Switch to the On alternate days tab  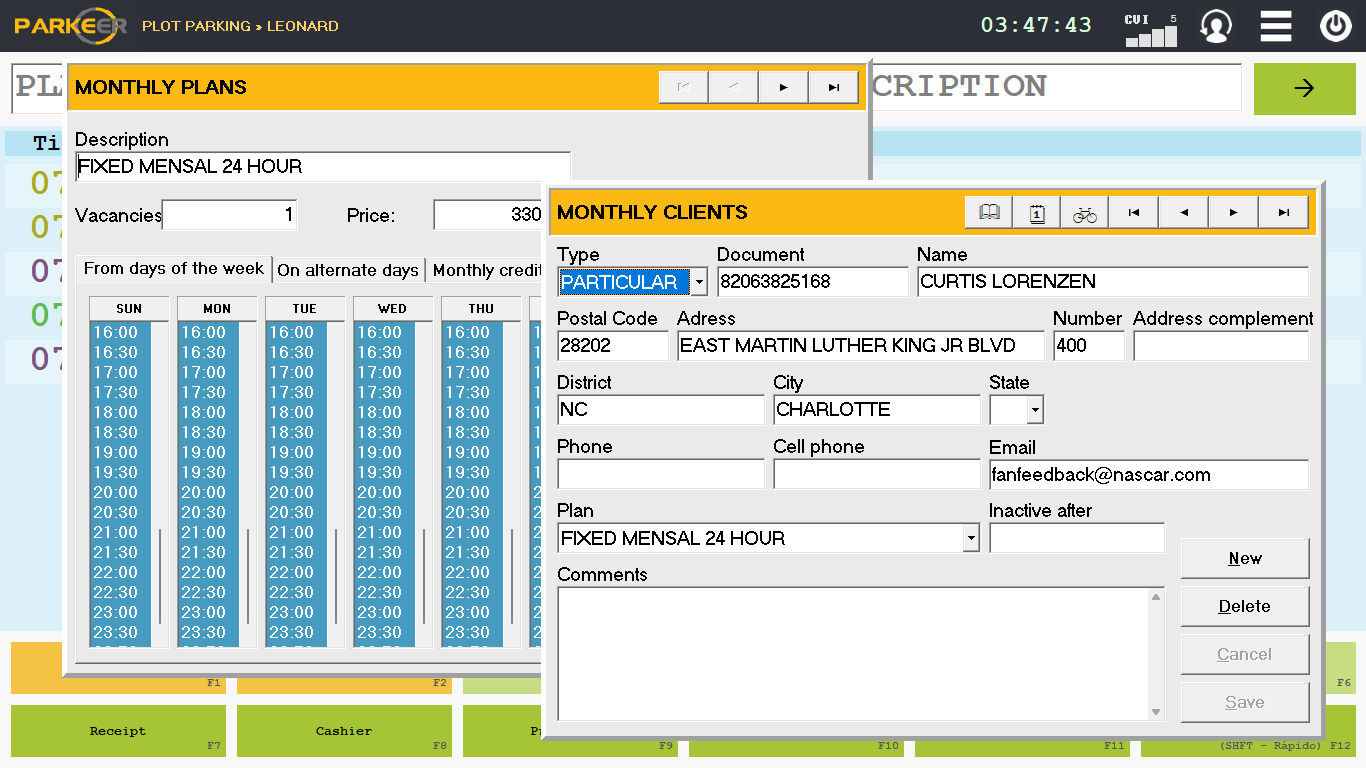coord(348,269)
